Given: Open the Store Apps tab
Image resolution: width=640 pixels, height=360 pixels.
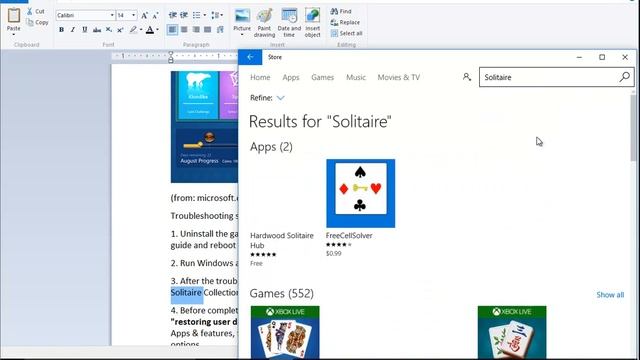Looking at the screenshot, I should [291, 77].
